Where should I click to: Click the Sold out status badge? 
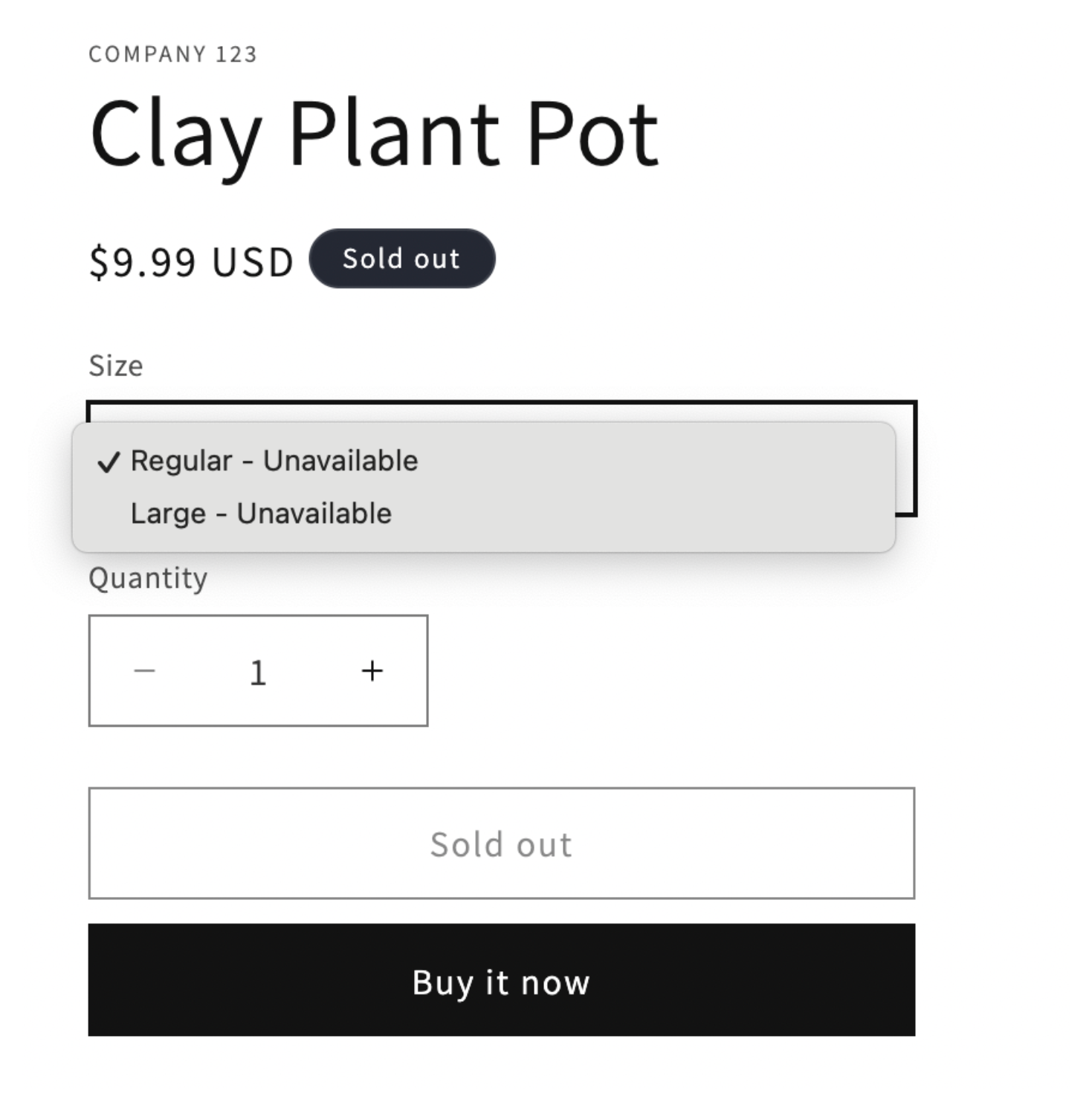coord(402,258)
